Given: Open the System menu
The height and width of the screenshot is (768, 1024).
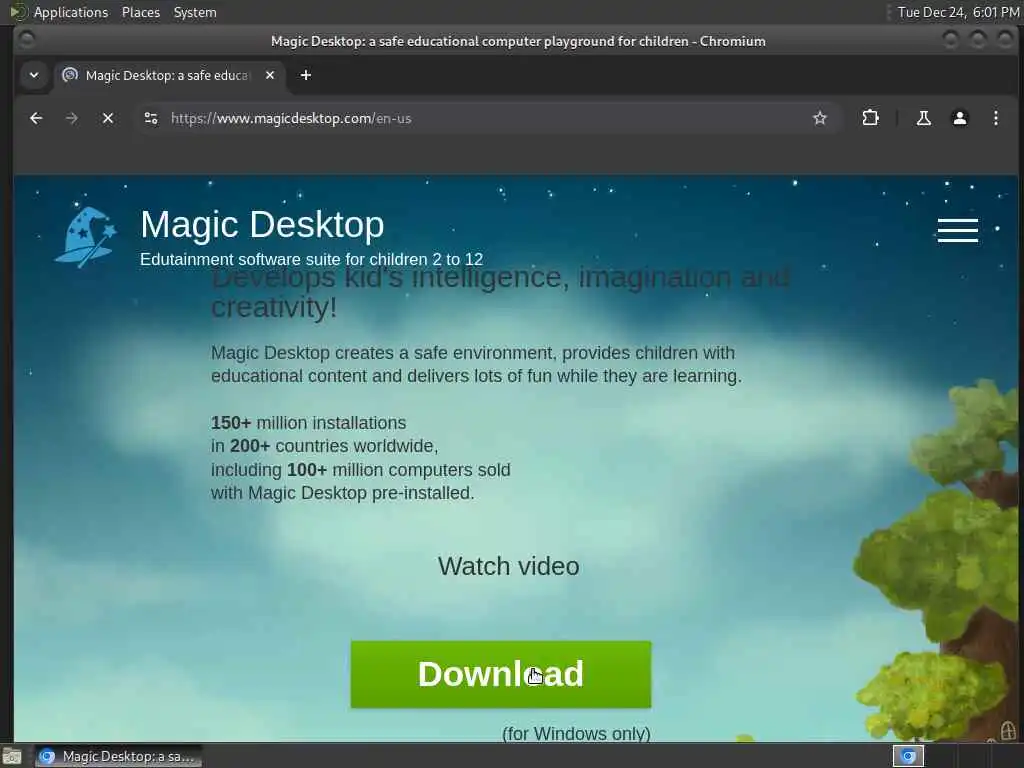Looking at the screenshot, I should [195, 12].
